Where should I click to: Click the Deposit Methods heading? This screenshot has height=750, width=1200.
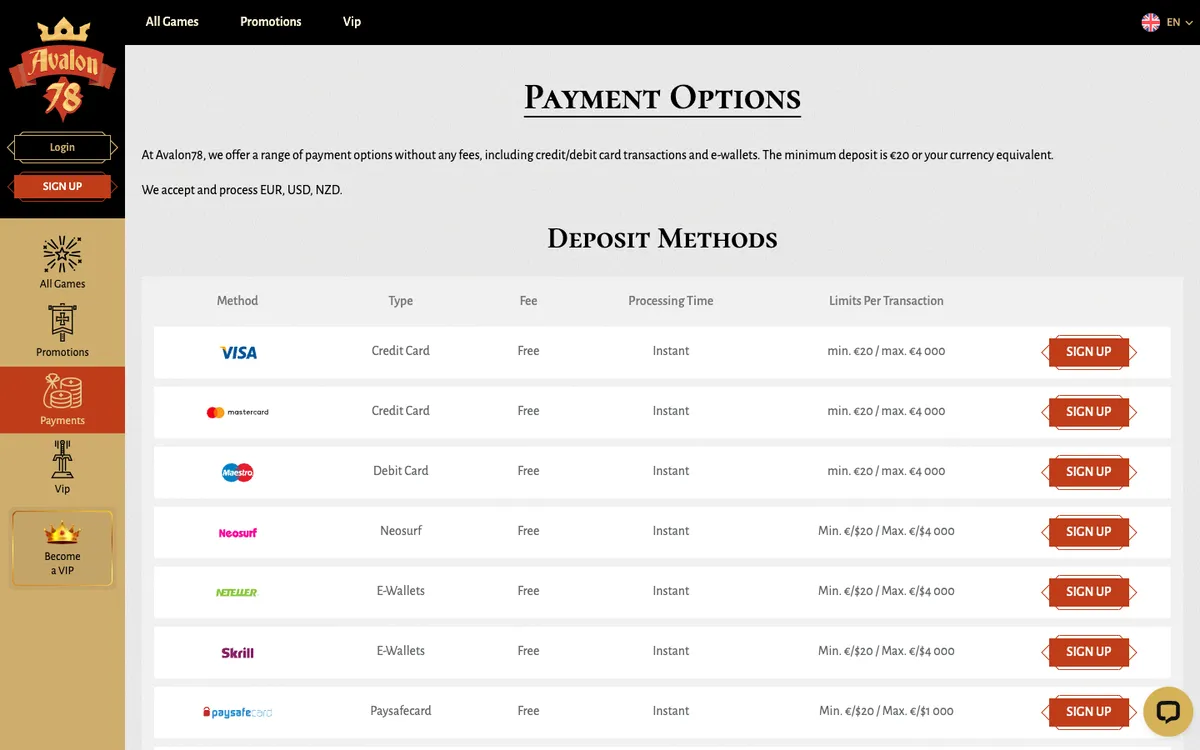coord(662,239)
